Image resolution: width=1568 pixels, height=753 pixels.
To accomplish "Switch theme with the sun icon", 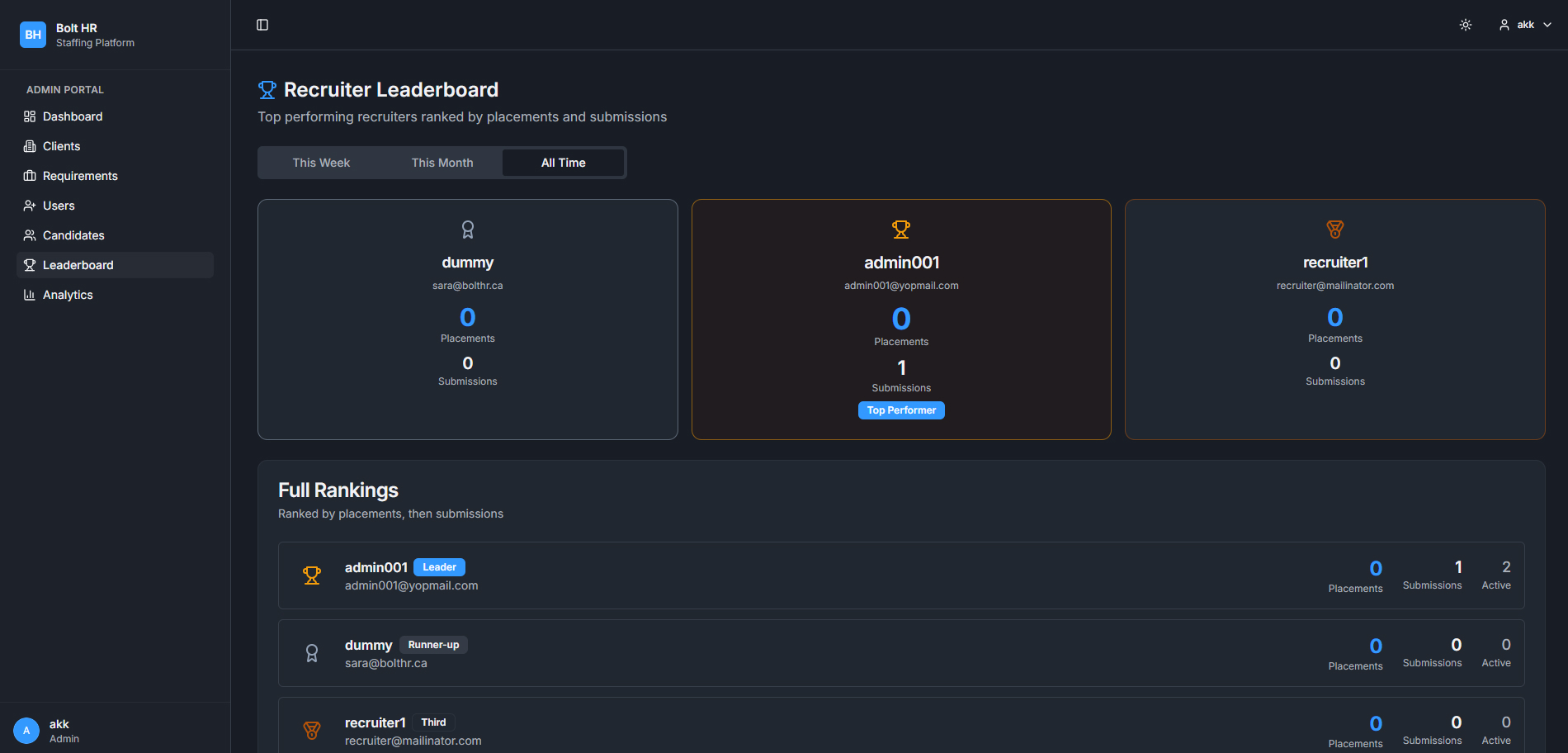I will pyautogui.click(x=1466, y=25).
